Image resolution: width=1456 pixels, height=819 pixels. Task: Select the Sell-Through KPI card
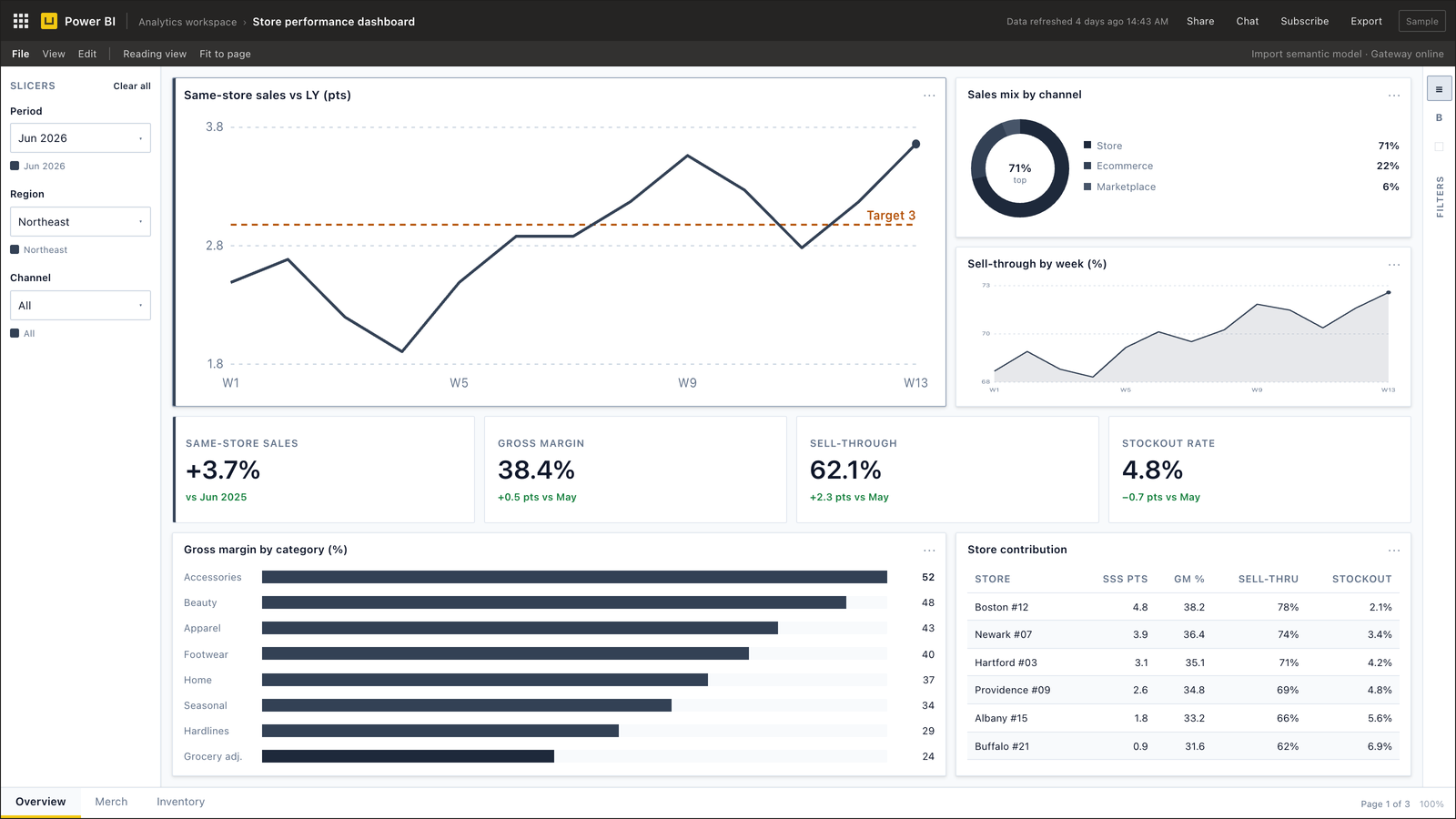[947, 470]
